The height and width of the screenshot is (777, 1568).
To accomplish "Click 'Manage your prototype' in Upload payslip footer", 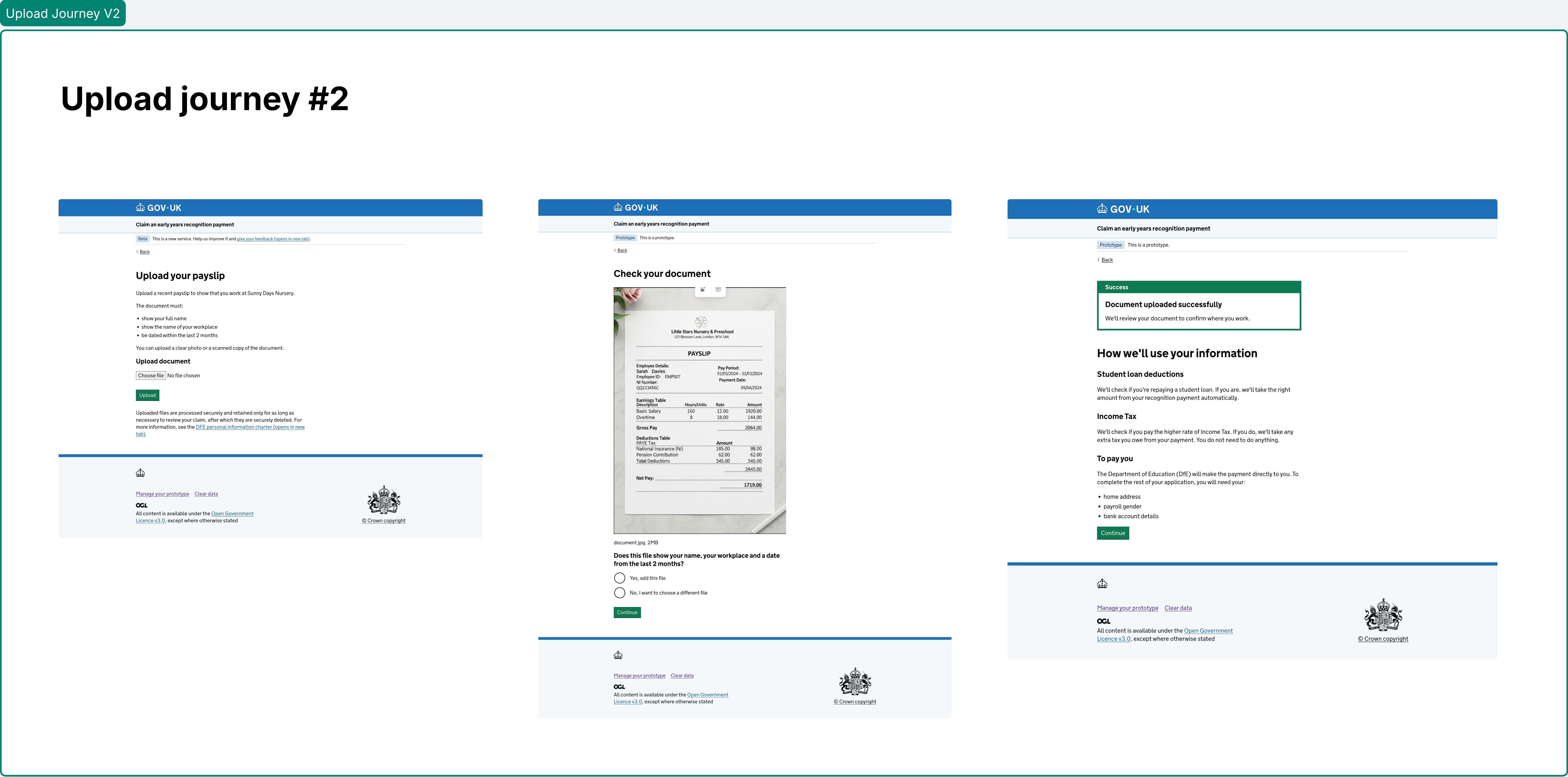I will [163, 494].
